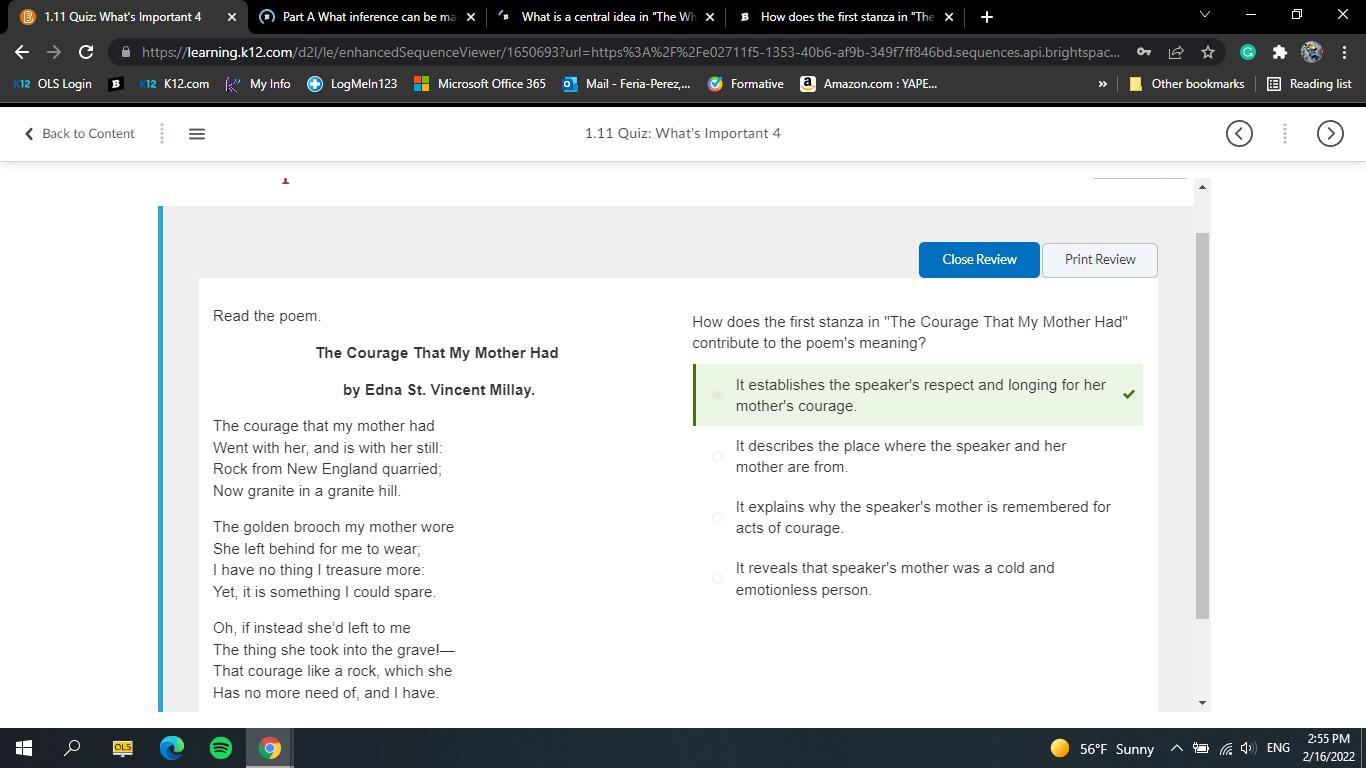Expand the hidden bookmarks overflow chevron

[1102, 84]
